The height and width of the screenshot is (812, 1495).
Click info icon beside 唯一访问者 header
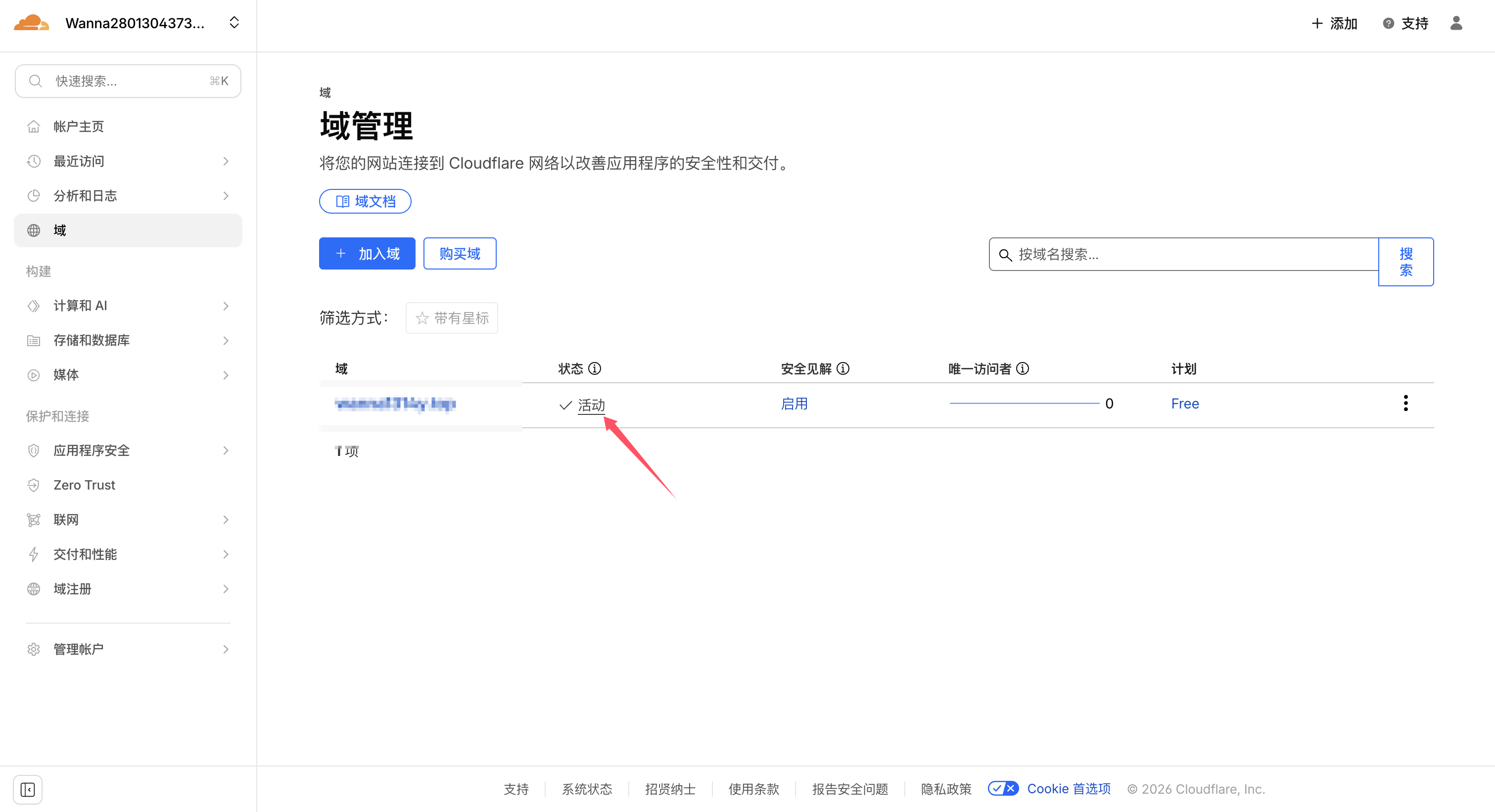click(1023, 369)
